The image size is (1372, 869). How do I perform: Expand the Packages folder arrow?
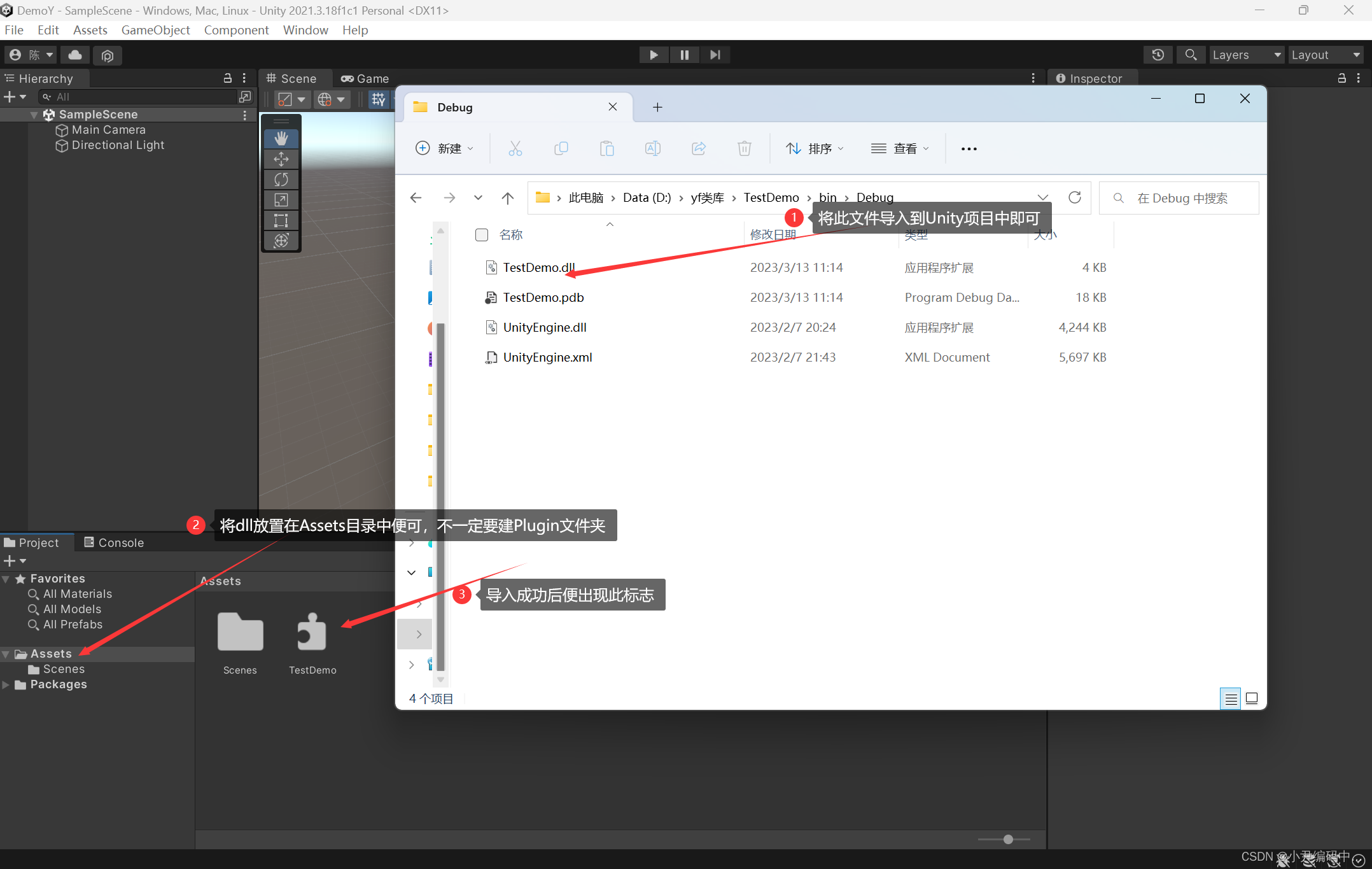6,684
